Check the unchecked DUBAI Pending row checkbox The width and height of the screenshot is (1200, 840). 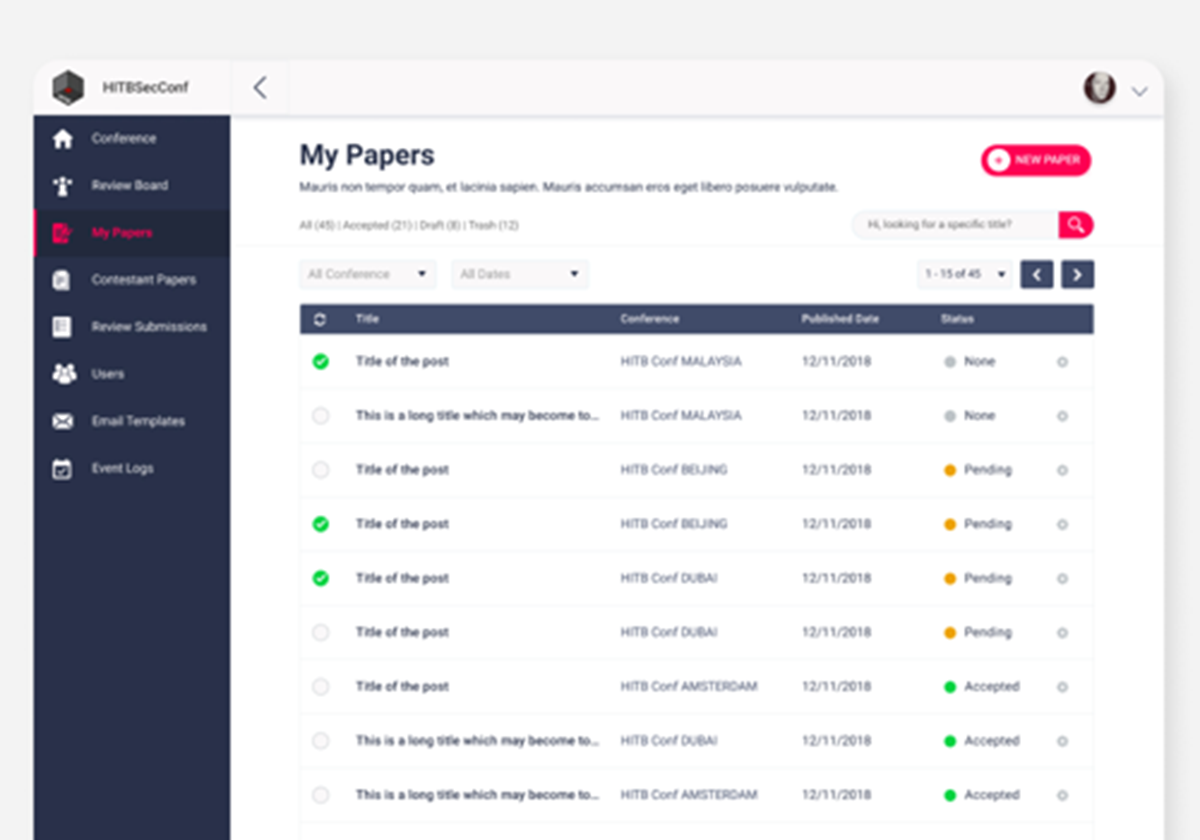[320, 632]
